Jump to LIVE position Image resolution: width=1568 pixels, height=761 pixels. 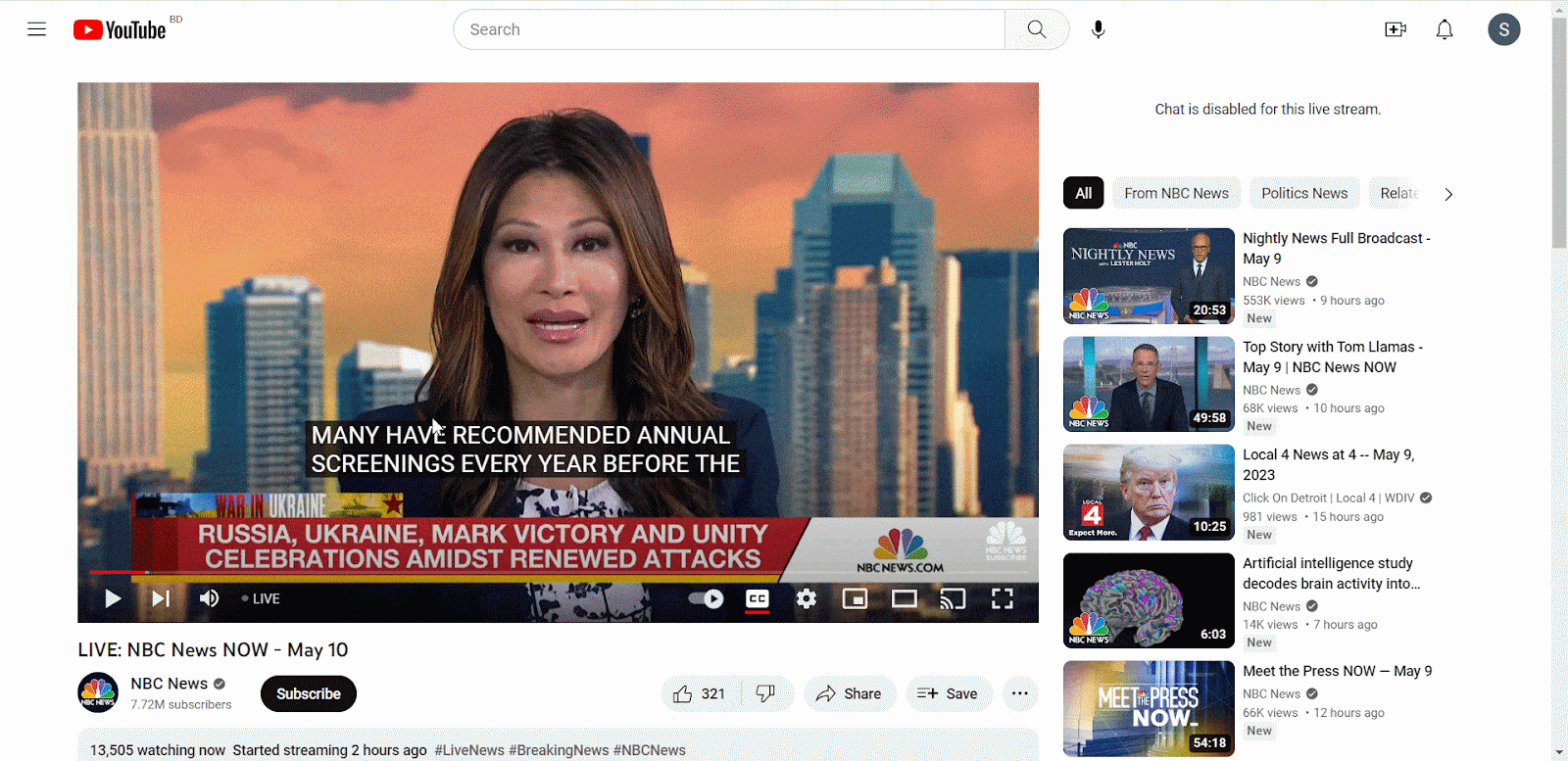(x=261, y=598)
